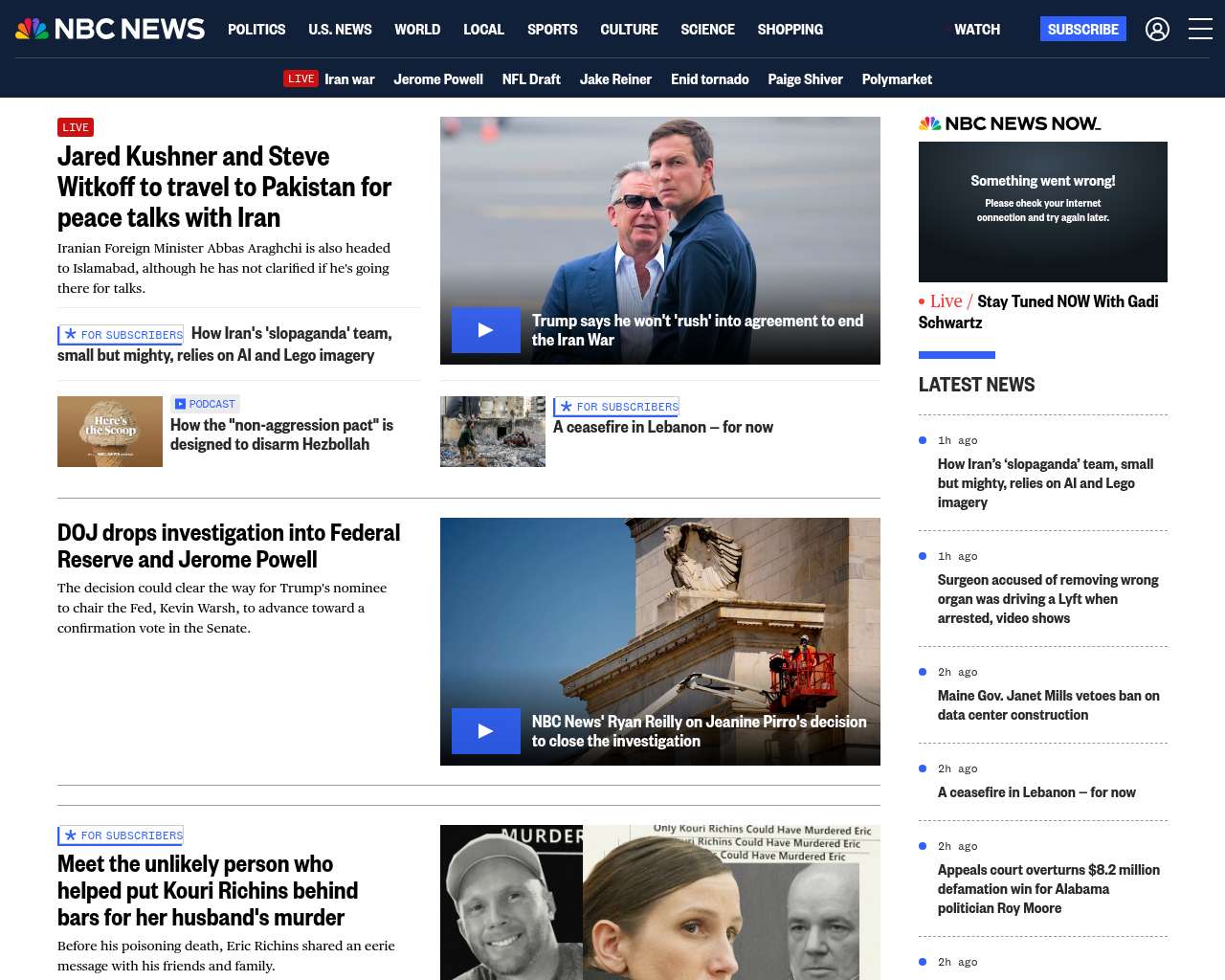Click For Subscribers badge above Kouri Richins story
Screen dimensions: 1225x980
[x=121, y=835]
